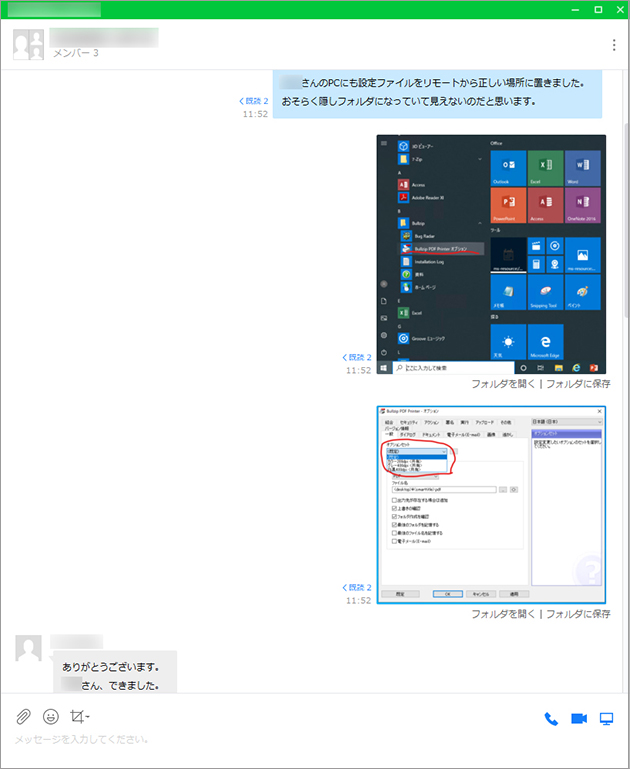This screenshot has height=769, width=630.
Task: Open the Windows Start menu screenshot thumbnail
Action: (491, 254)
